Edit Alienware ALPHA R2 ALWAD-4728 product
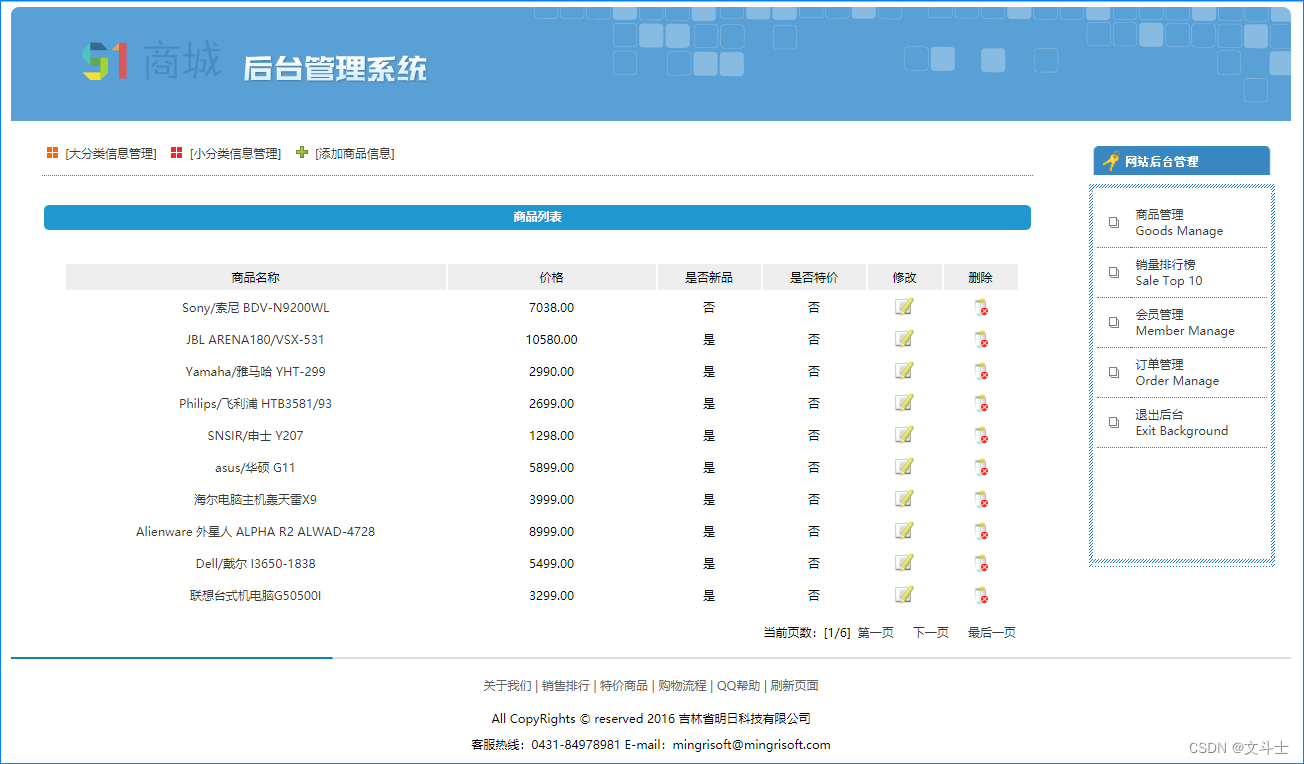The width and height of the screenshot is (1304, 764). tap(904, 531)
